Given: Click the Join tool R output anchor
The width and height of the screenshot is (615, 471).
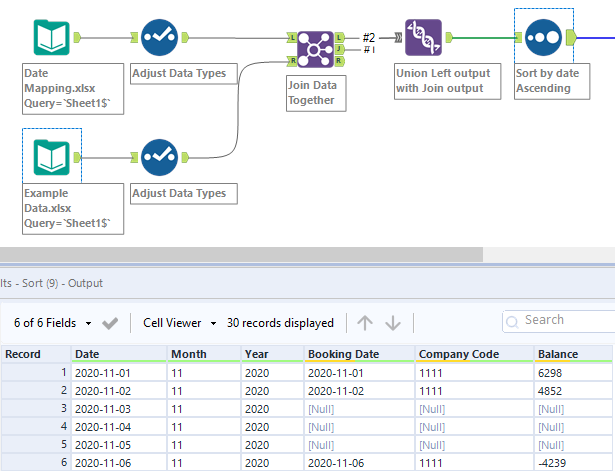Looking at the screenshot, I should pos(340,61).
